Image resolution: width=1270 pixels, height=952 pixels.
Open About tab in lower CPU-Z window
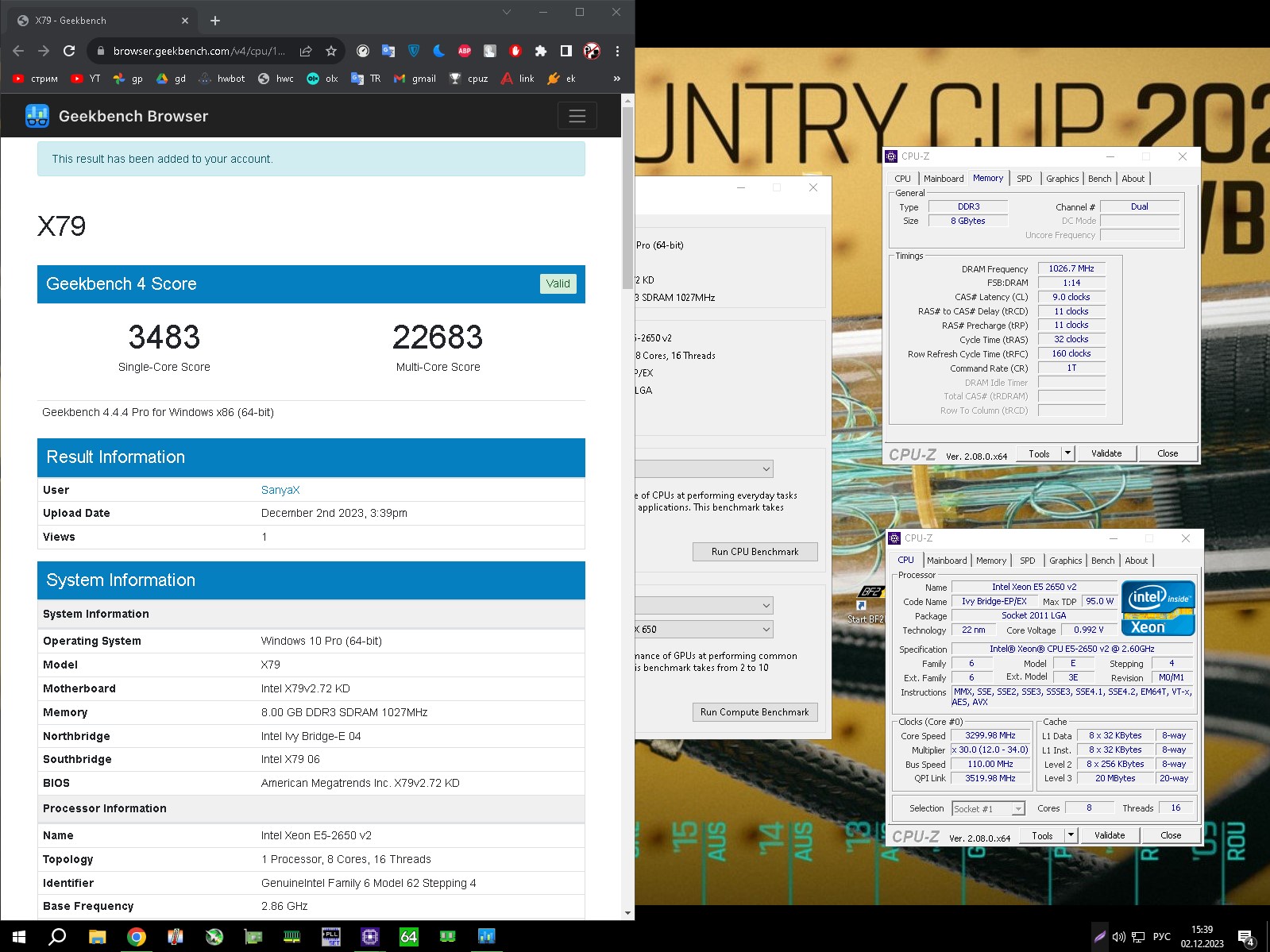(x=1136, y=561)
